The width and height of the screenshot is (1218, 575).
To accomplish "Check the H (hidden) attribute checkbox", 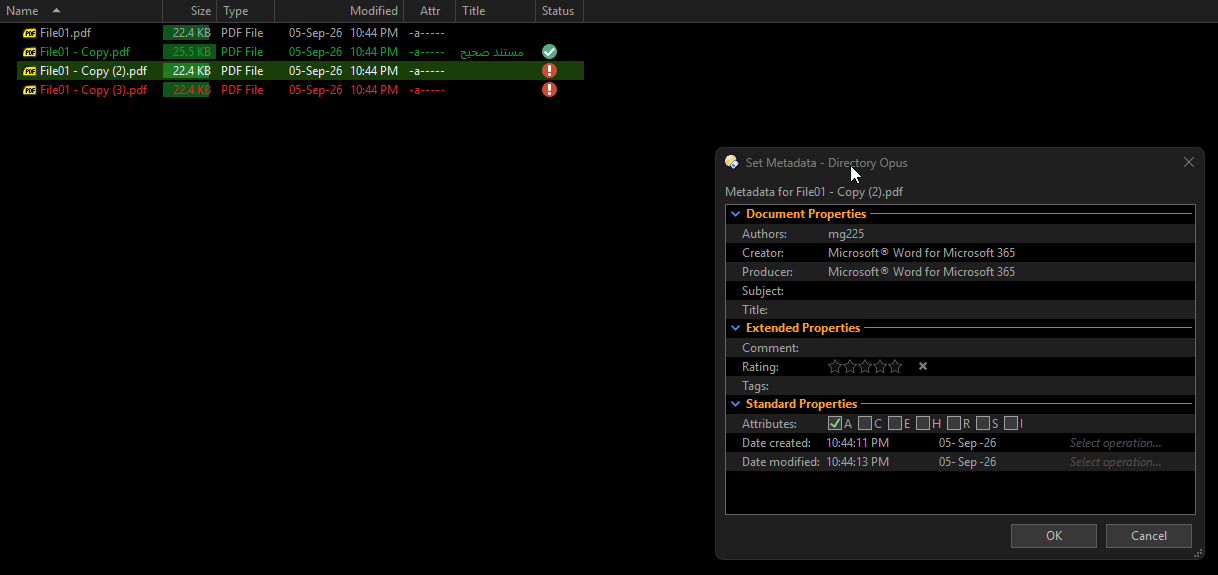I will pyautogui.click(x=923, y=423).
